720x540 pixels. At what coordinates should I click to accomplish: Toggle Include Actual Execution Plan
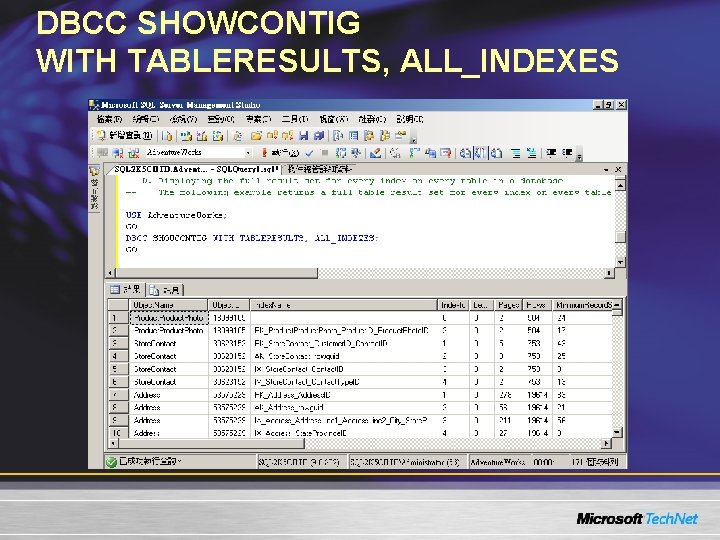click(x=414, y=152)
